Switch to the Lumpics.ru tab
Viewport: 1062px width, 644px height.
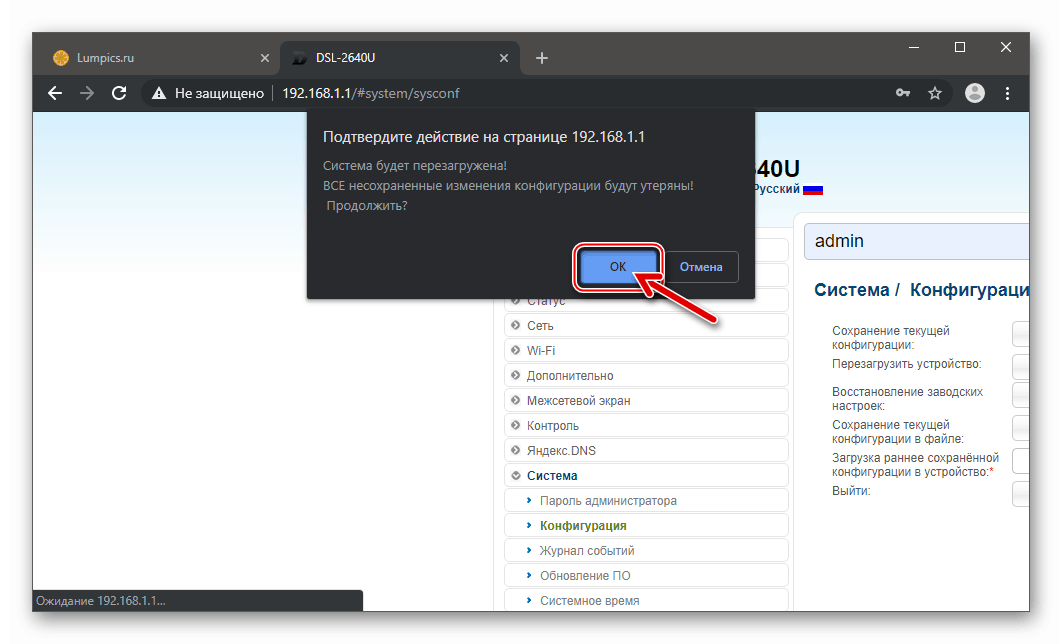tap(161, 58)
